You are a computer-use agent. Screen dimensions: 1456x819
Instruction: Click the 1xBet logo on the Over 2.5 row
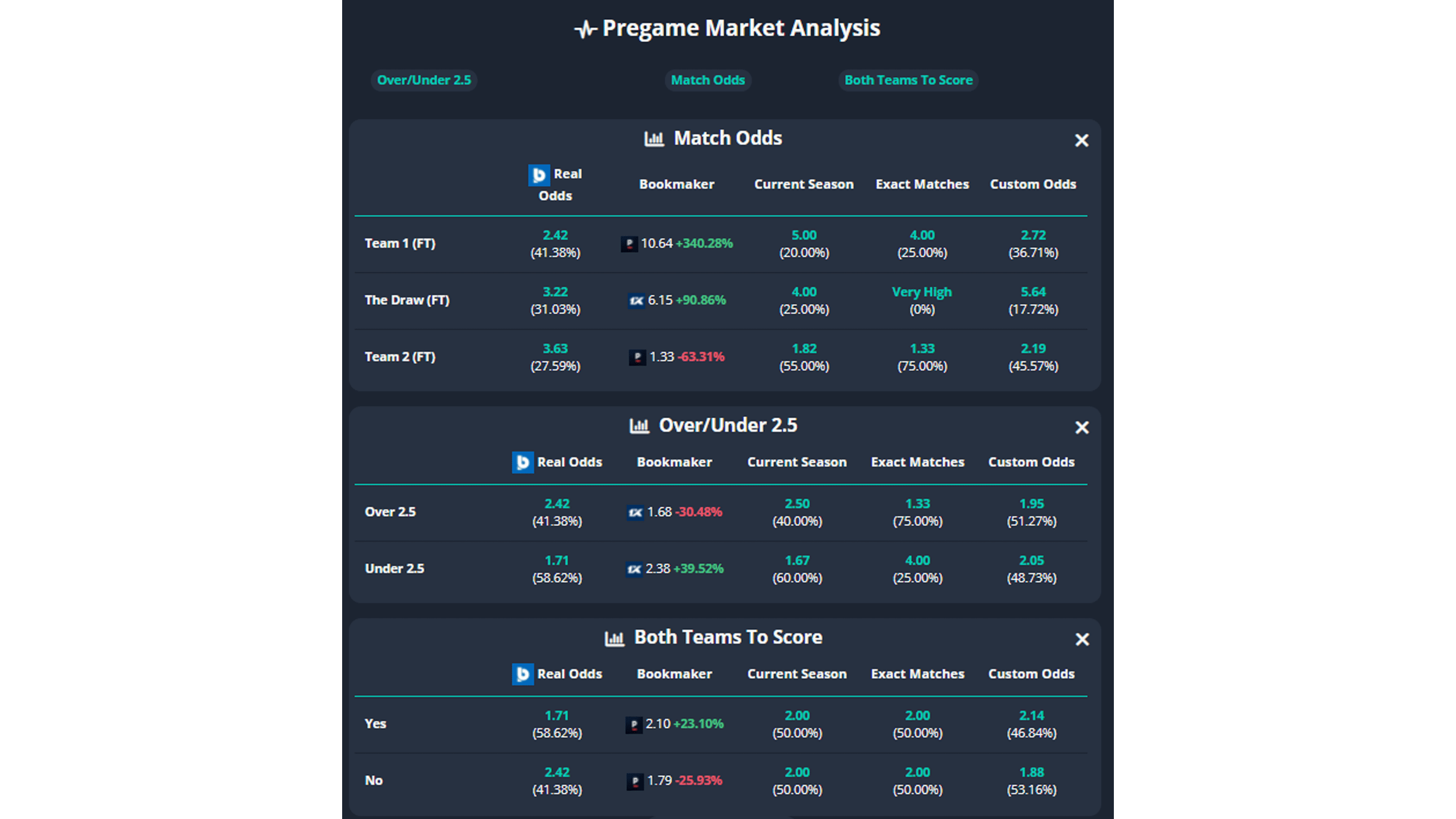point(634,512)
